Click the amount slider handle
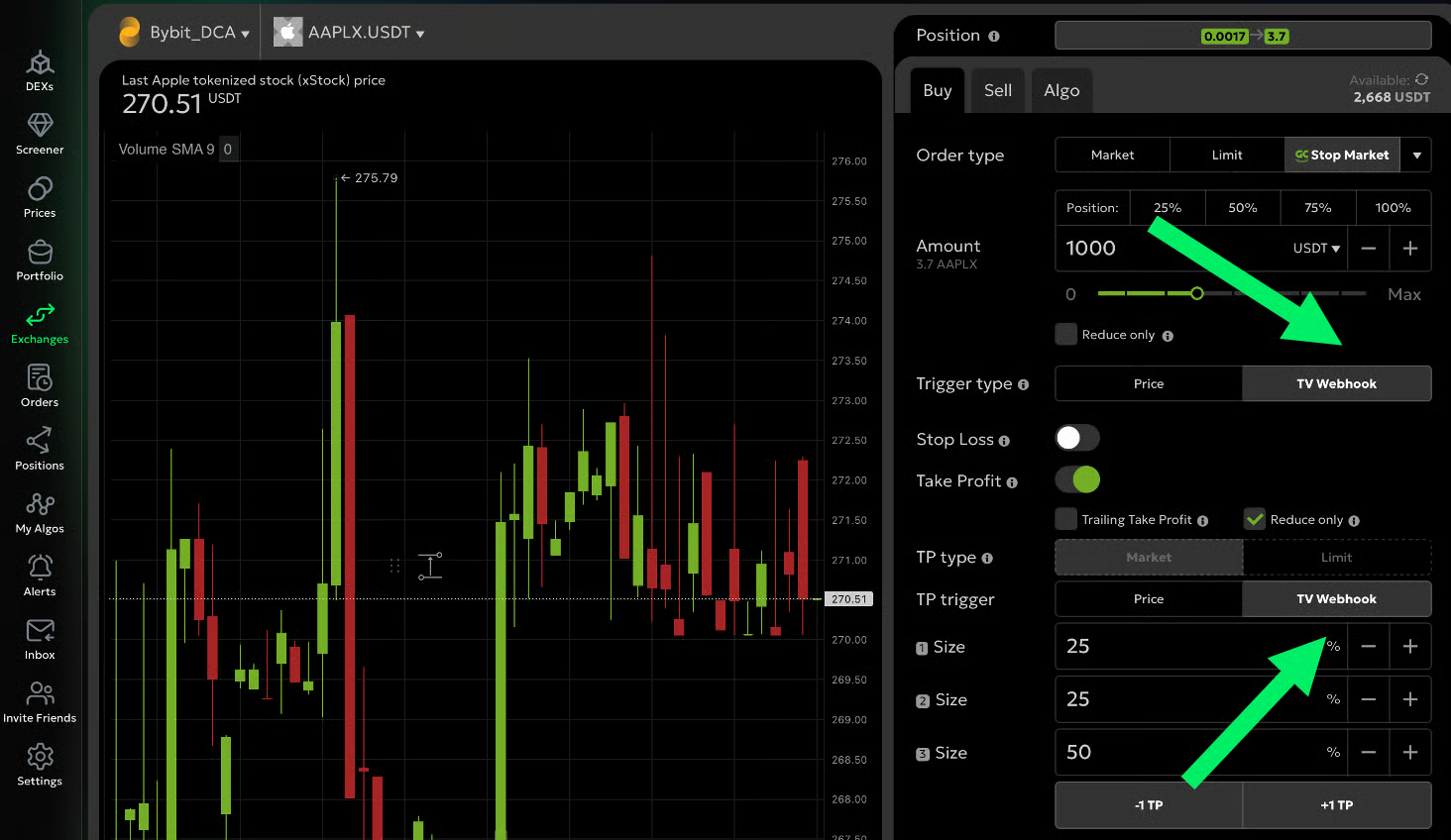The height and width of the screenshot is (840, 1451). pos(1197,293)
